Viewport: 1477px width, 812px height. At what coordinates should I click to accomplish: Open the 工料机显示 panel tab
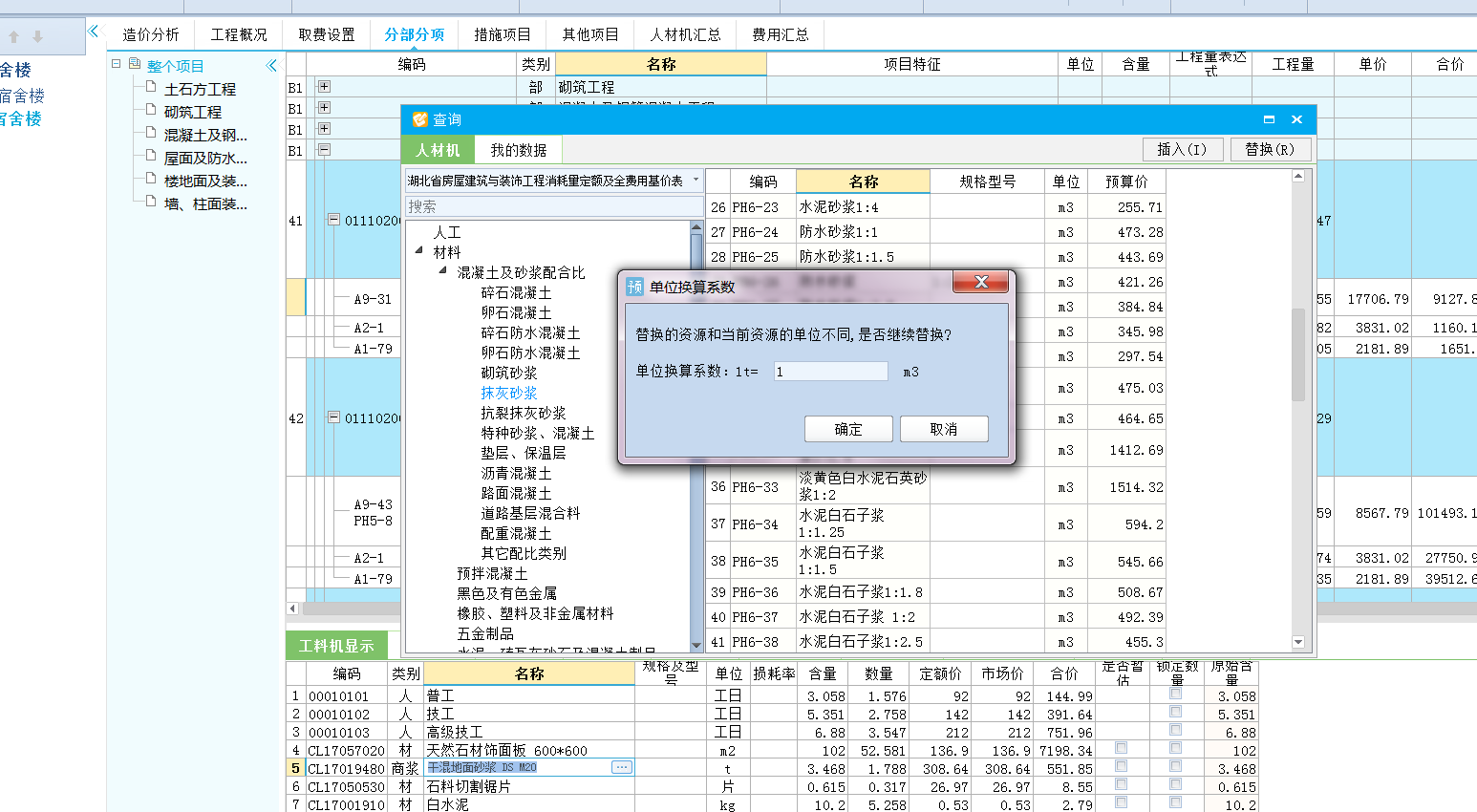point(337,646)
